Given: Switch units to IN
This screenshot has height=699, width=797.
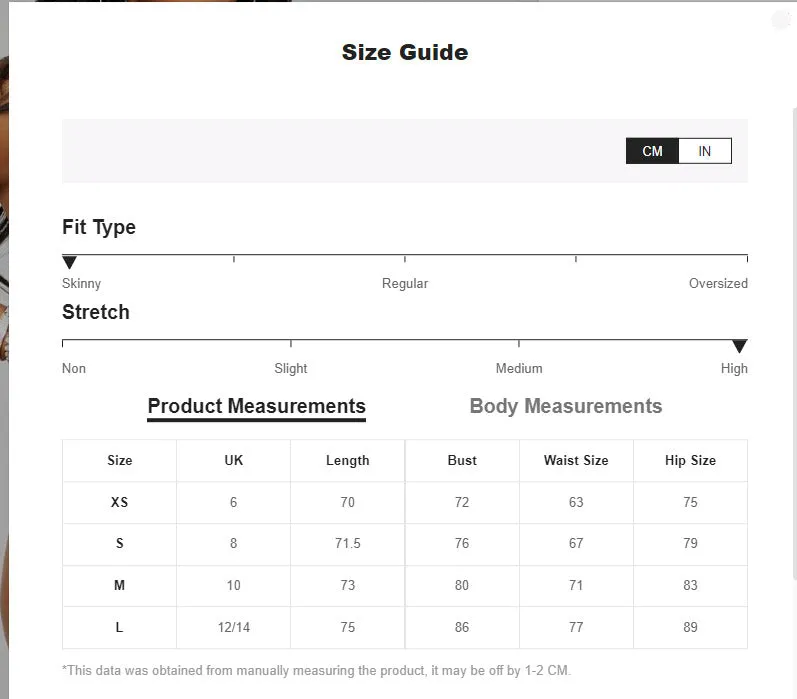Looking at the screenshot, I should click(x=705, y=151).
